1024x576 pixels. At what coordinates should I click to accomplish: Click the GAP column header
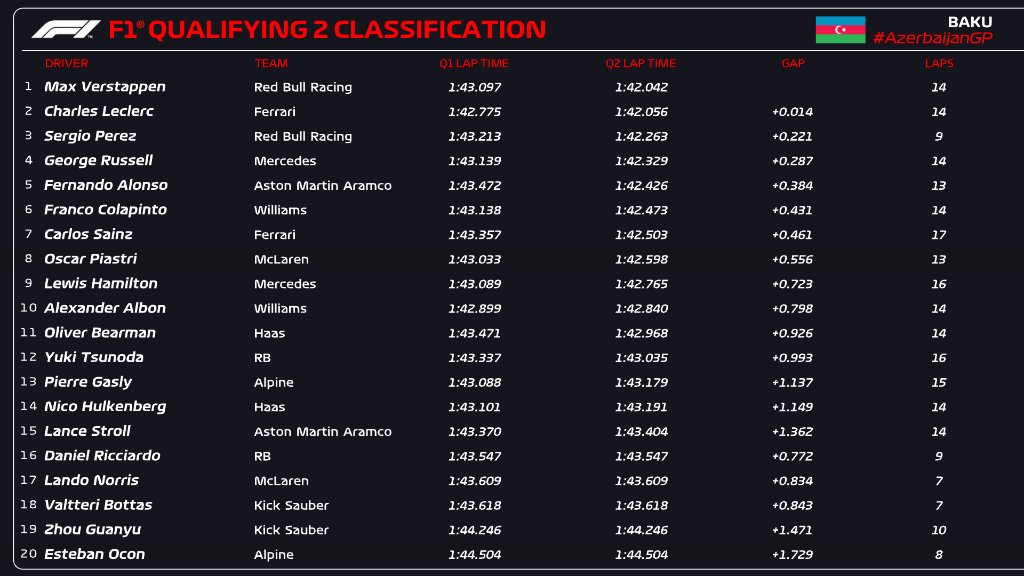(793, 63)
